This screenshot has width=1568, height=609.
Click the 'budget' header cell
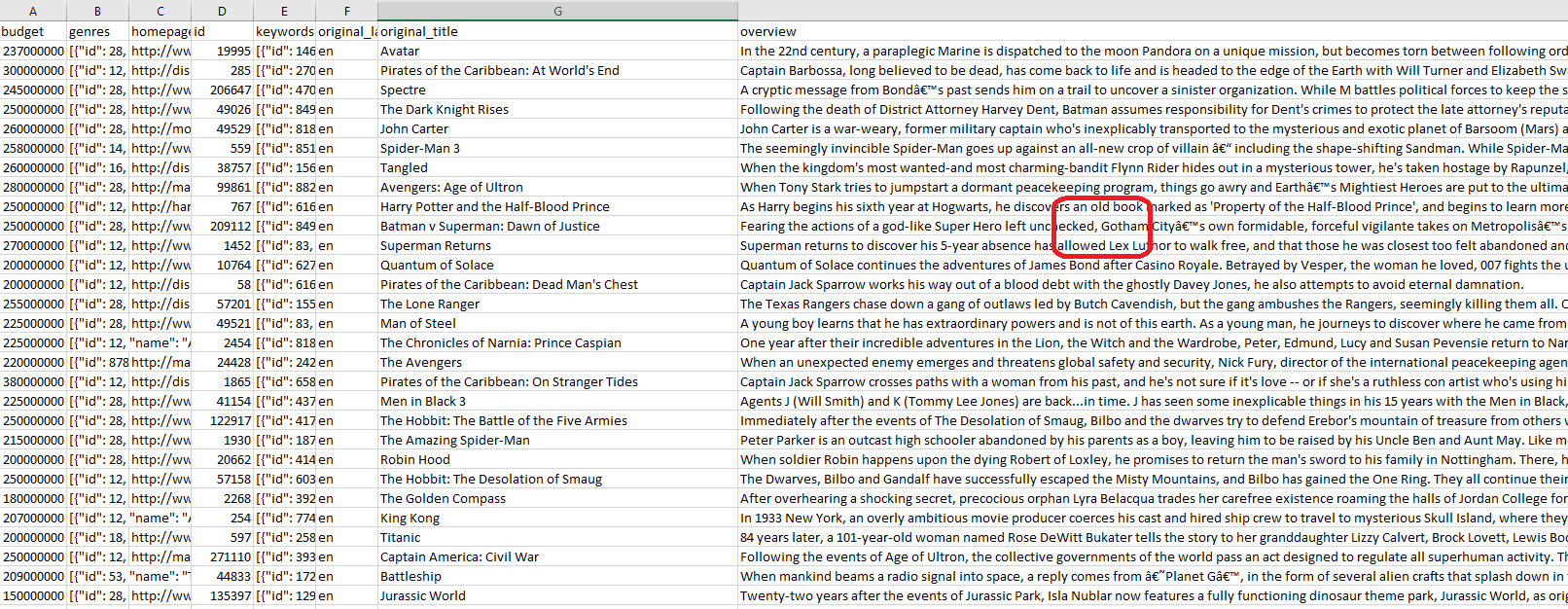pyautogui.click(x=23, y=31)
